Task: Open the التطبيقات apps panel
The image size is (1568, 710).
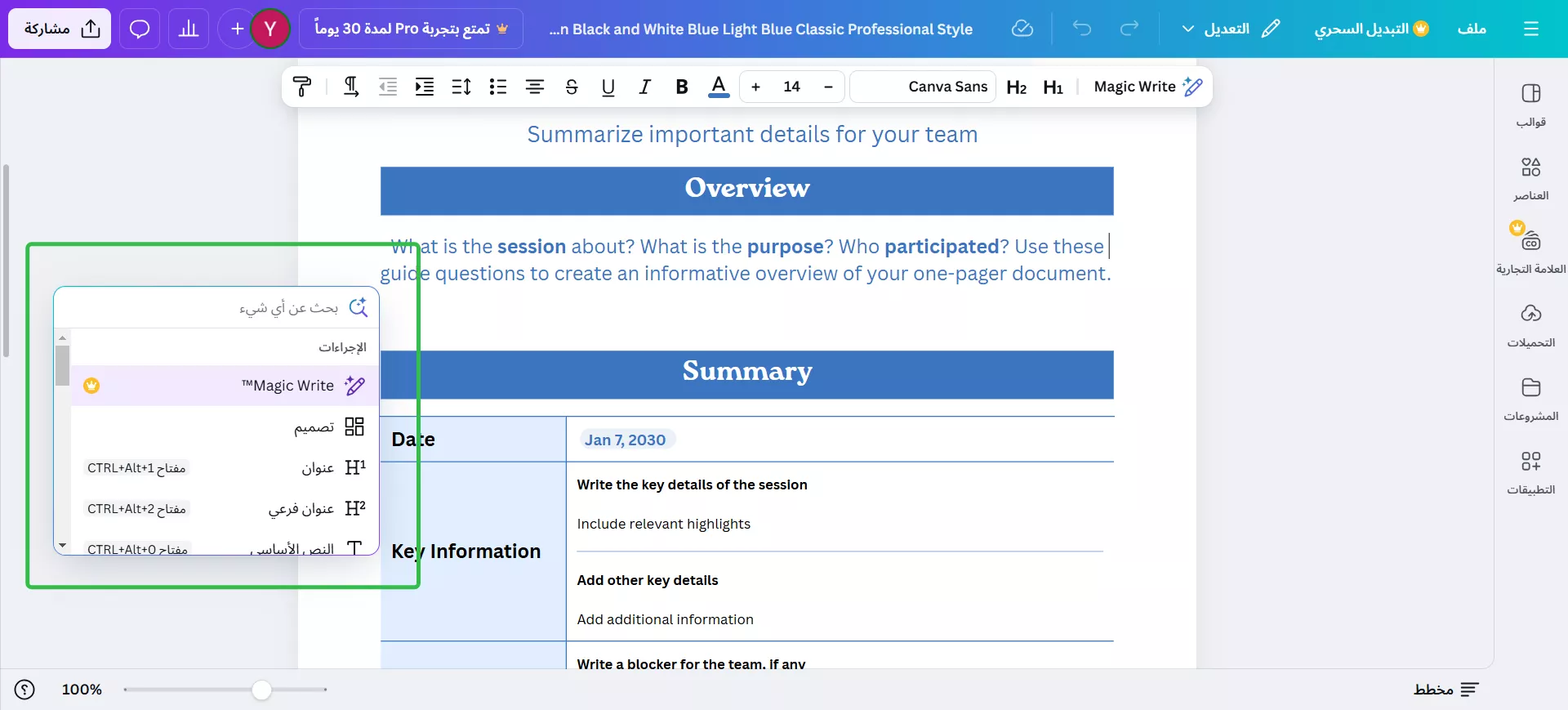Action: click(x=1531, y=473)
